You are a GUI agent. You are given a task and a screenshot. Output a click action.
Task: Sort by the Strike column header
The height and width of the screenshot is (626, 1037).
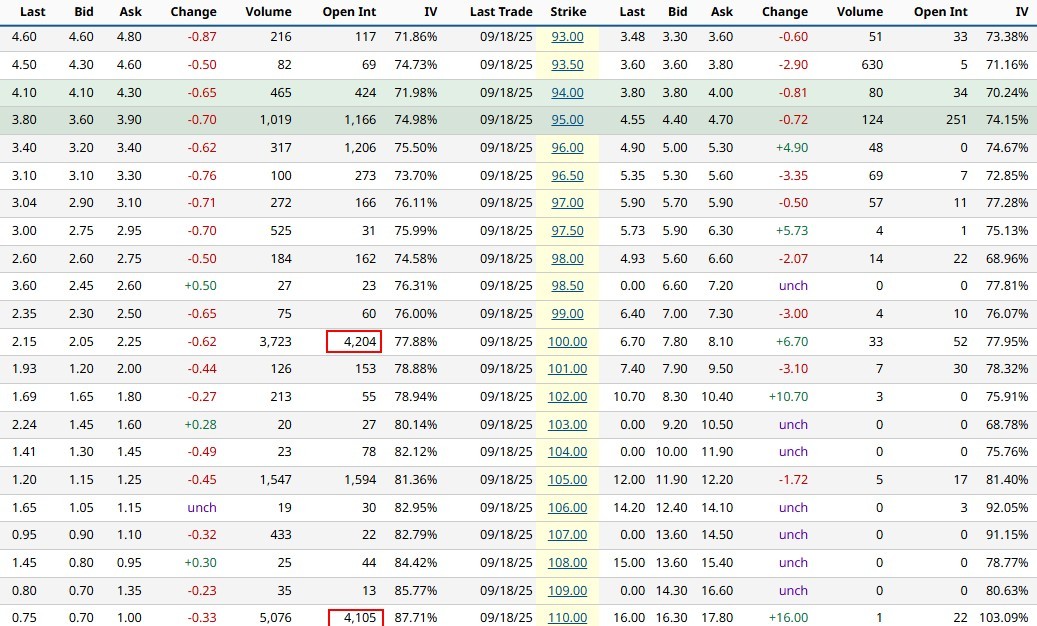pos(568,12)
